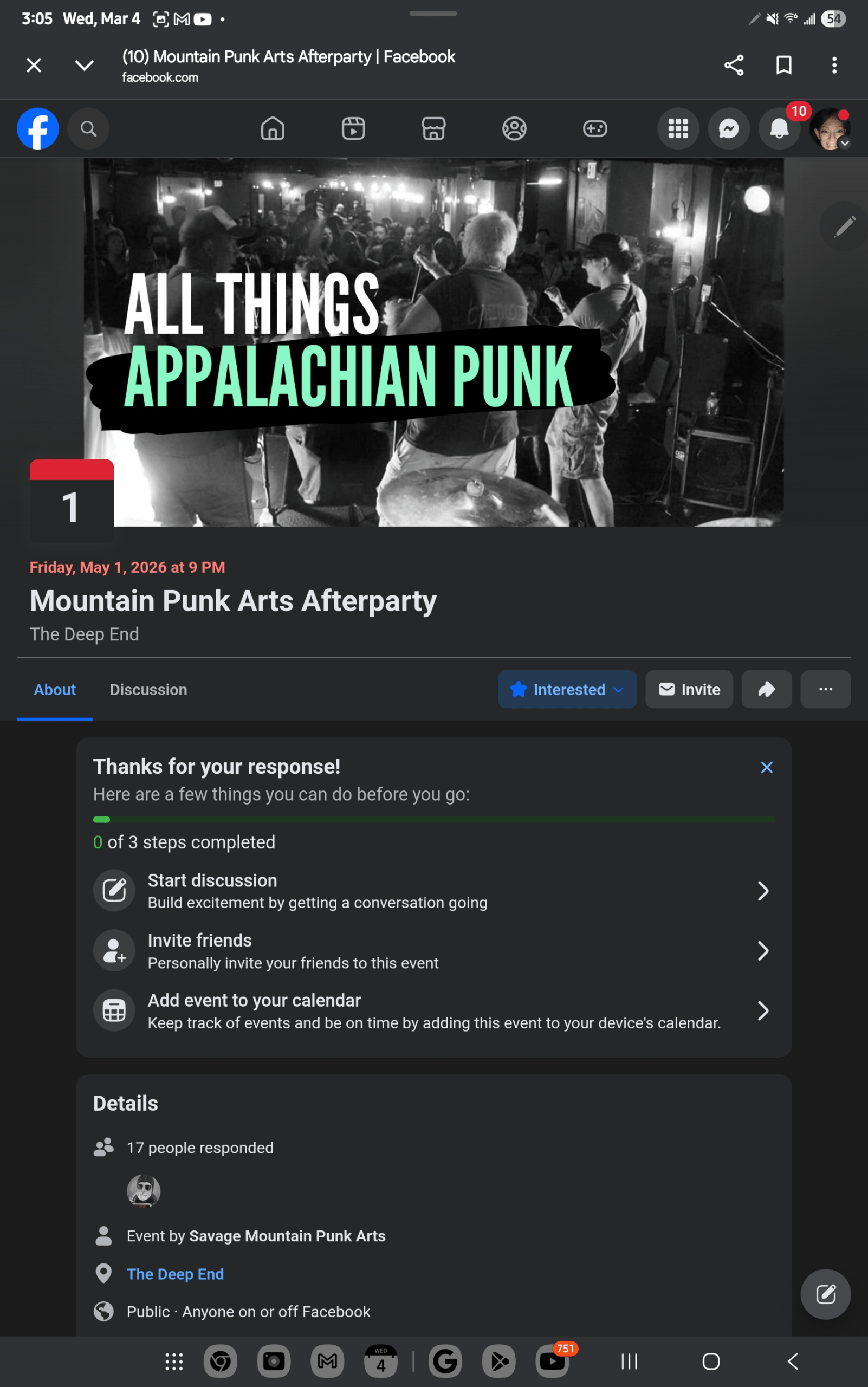View responder profile thumbnail under people responded
868x1387 pixels.
(x=144, y=1191)
